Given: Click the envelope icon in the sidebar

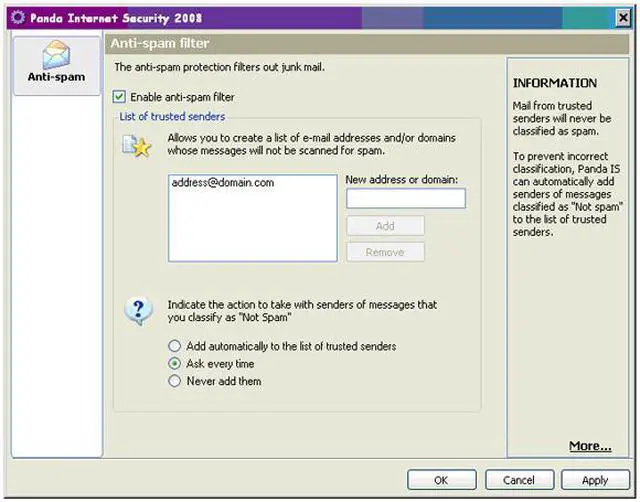Looking at the screenshot, I should click(55, 55).
